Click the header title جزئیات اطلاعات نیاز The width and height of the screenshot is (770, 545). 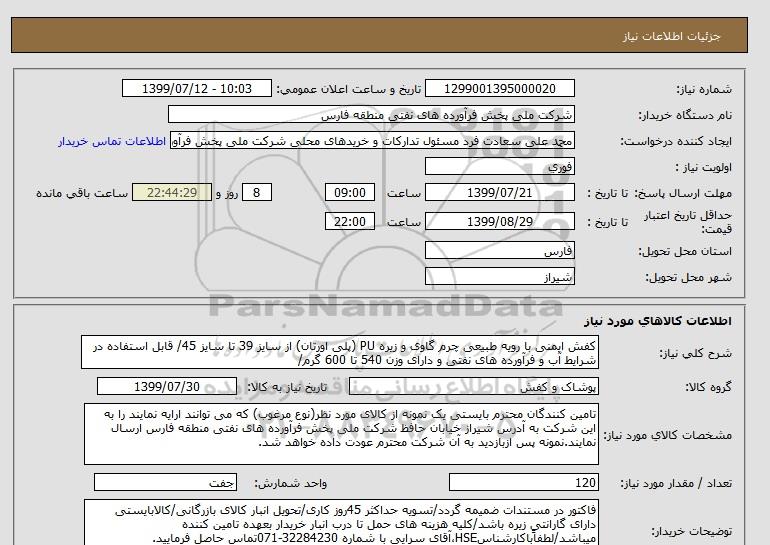[672, 36]
